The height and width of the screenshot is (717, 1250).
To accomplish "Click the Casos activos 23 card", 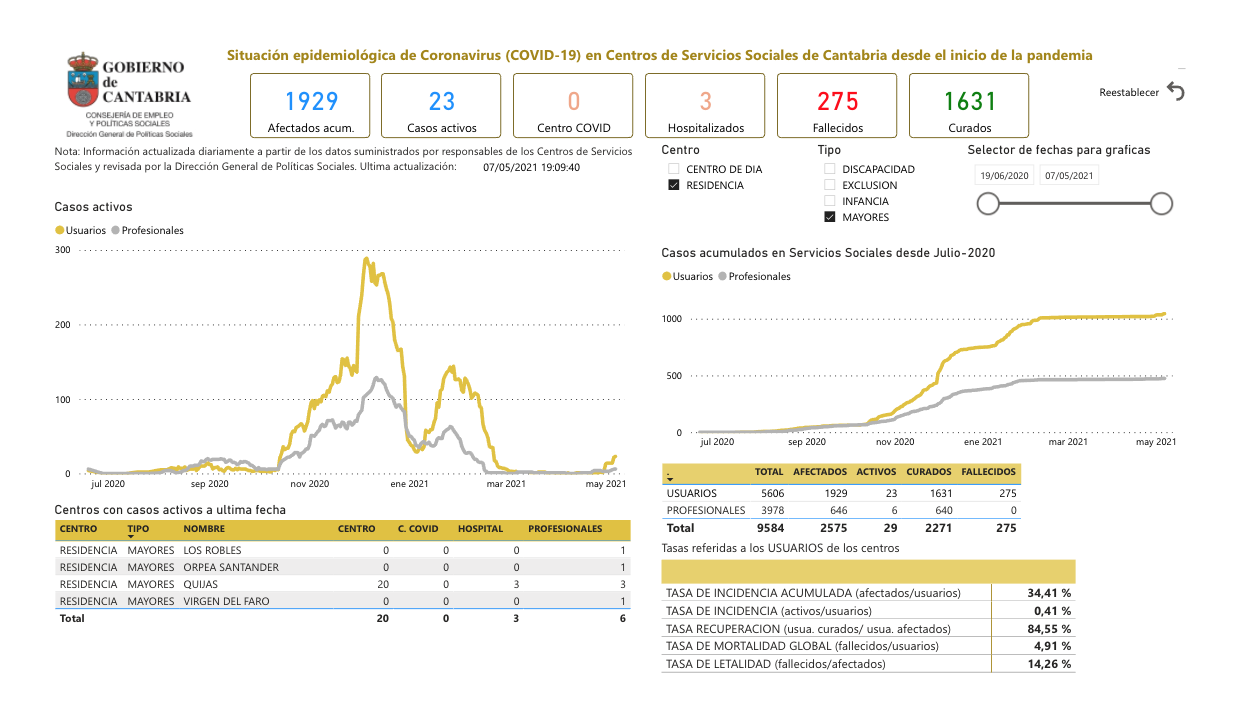I will [442, 105].
